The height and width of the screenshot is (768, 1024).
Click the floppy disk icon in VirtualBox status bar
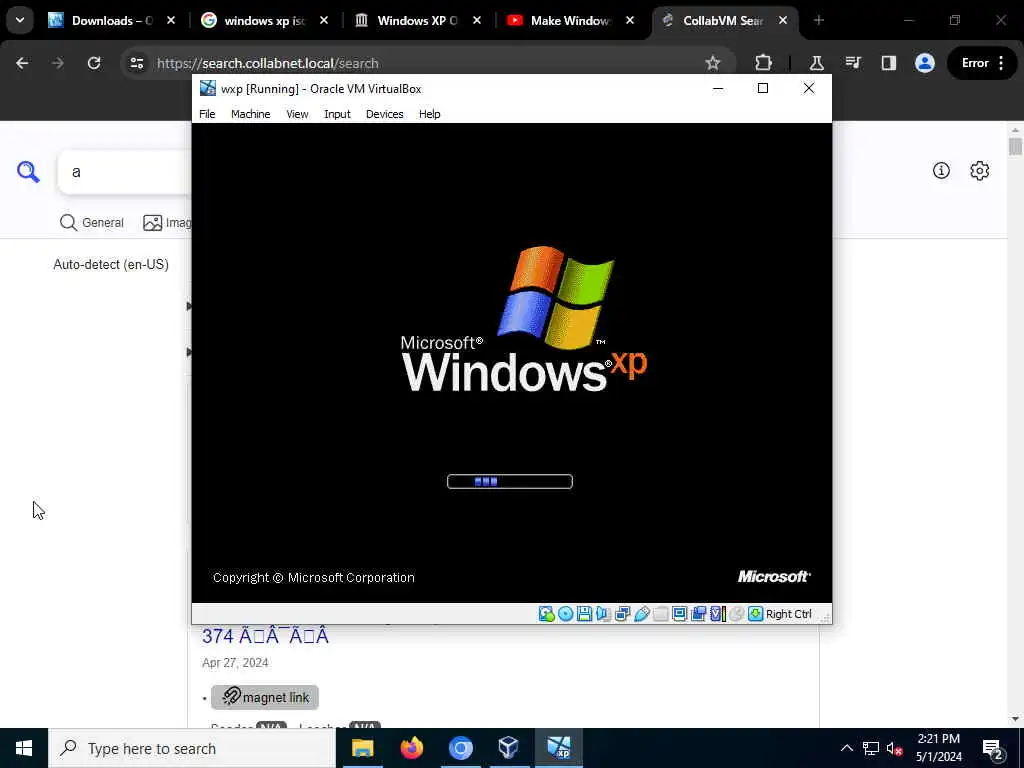pos(584,614)
